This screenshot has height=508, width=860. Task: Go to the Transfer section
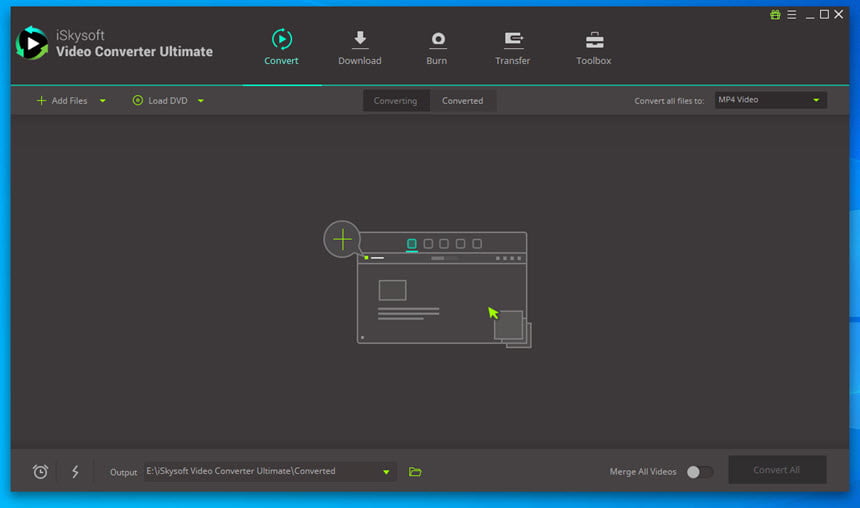pos(513,47)
